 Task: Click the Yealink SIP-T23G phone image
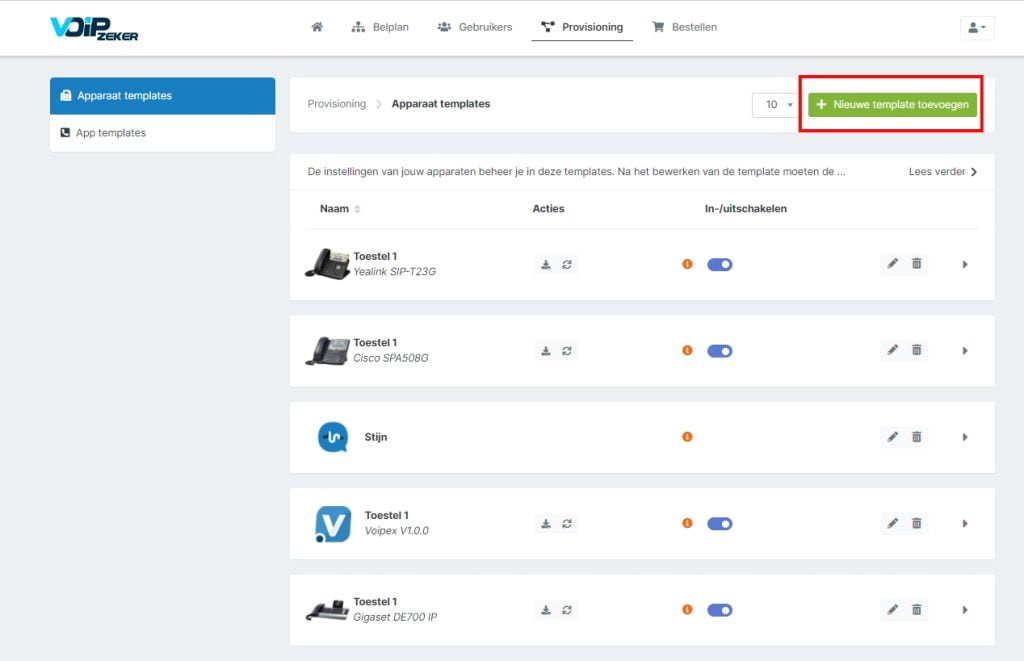pos(328,264)
